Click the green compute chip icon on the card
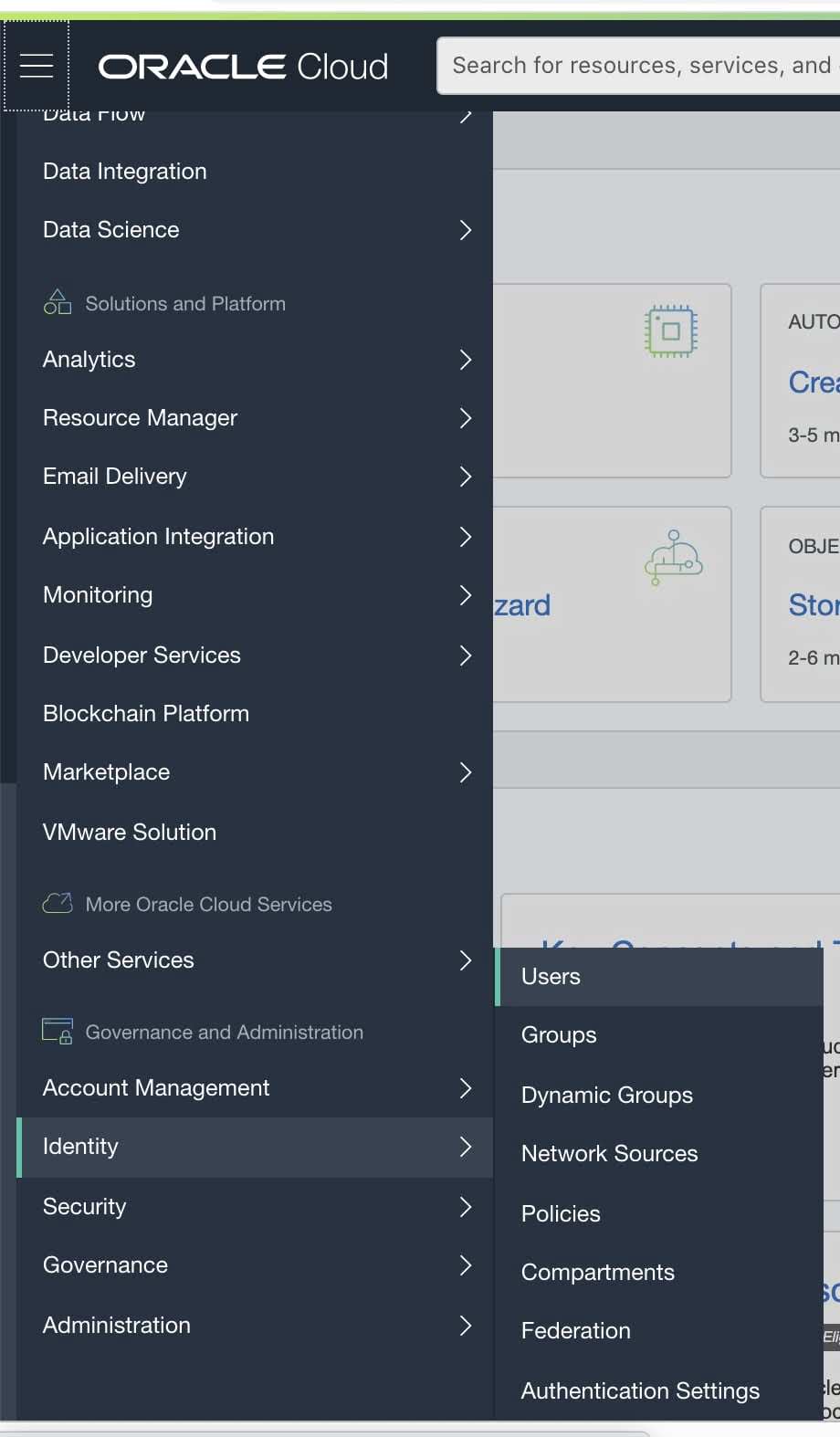The width and height of the screenshot is (840, 1437). pos(671,330)
